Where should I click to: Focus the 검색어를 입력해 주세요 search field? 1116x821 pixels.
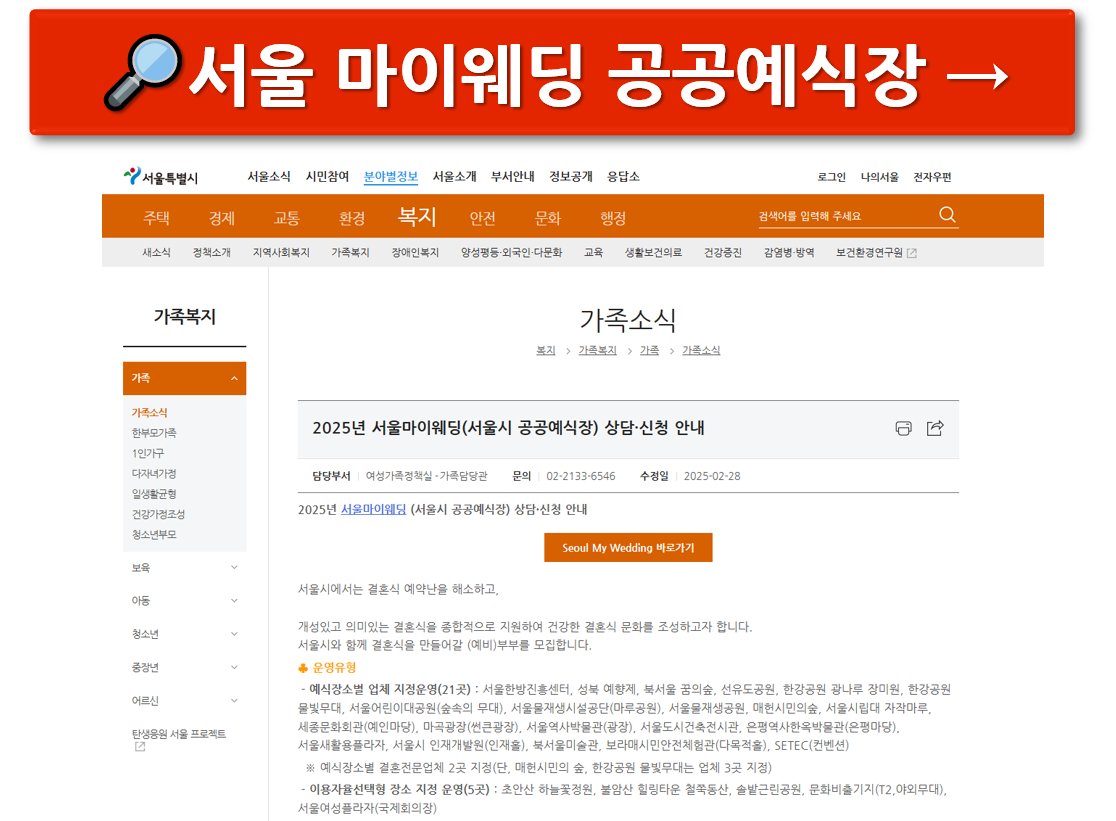[846, 216]
